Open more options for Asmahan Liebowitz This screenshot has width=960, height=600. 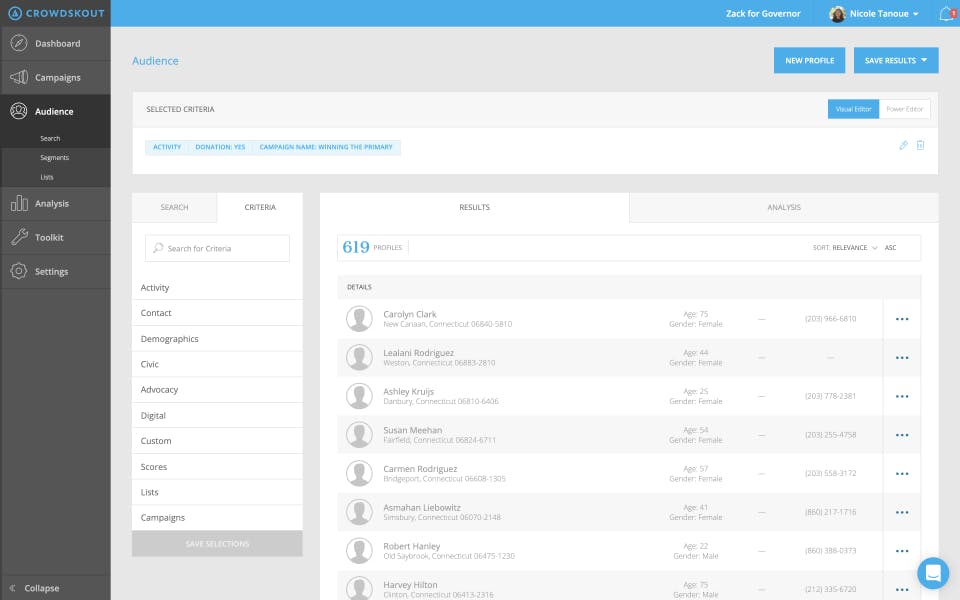pyautogui.click(x=902, y=512)
